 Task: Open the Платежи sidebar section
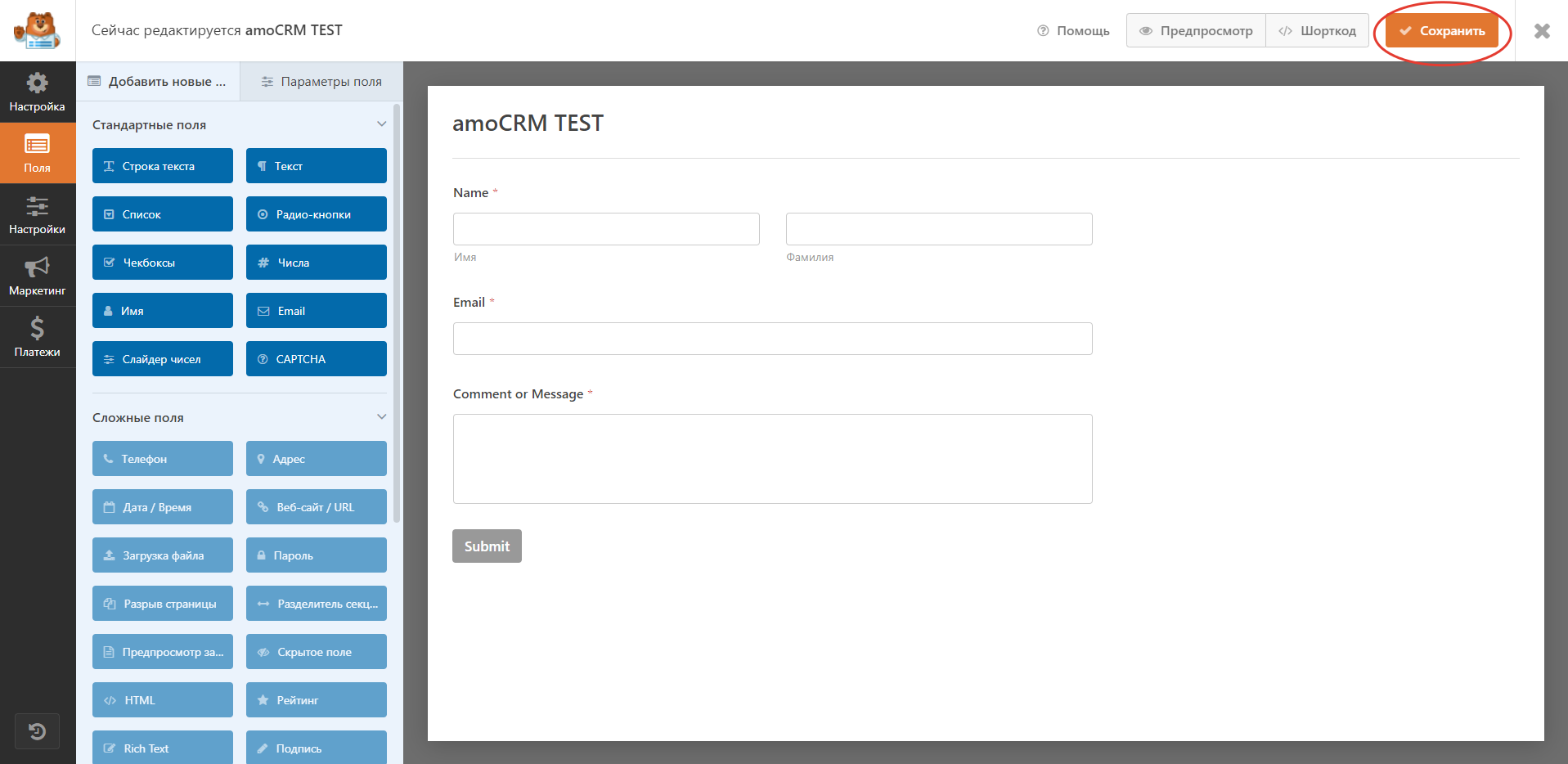(x=38, y=337)
